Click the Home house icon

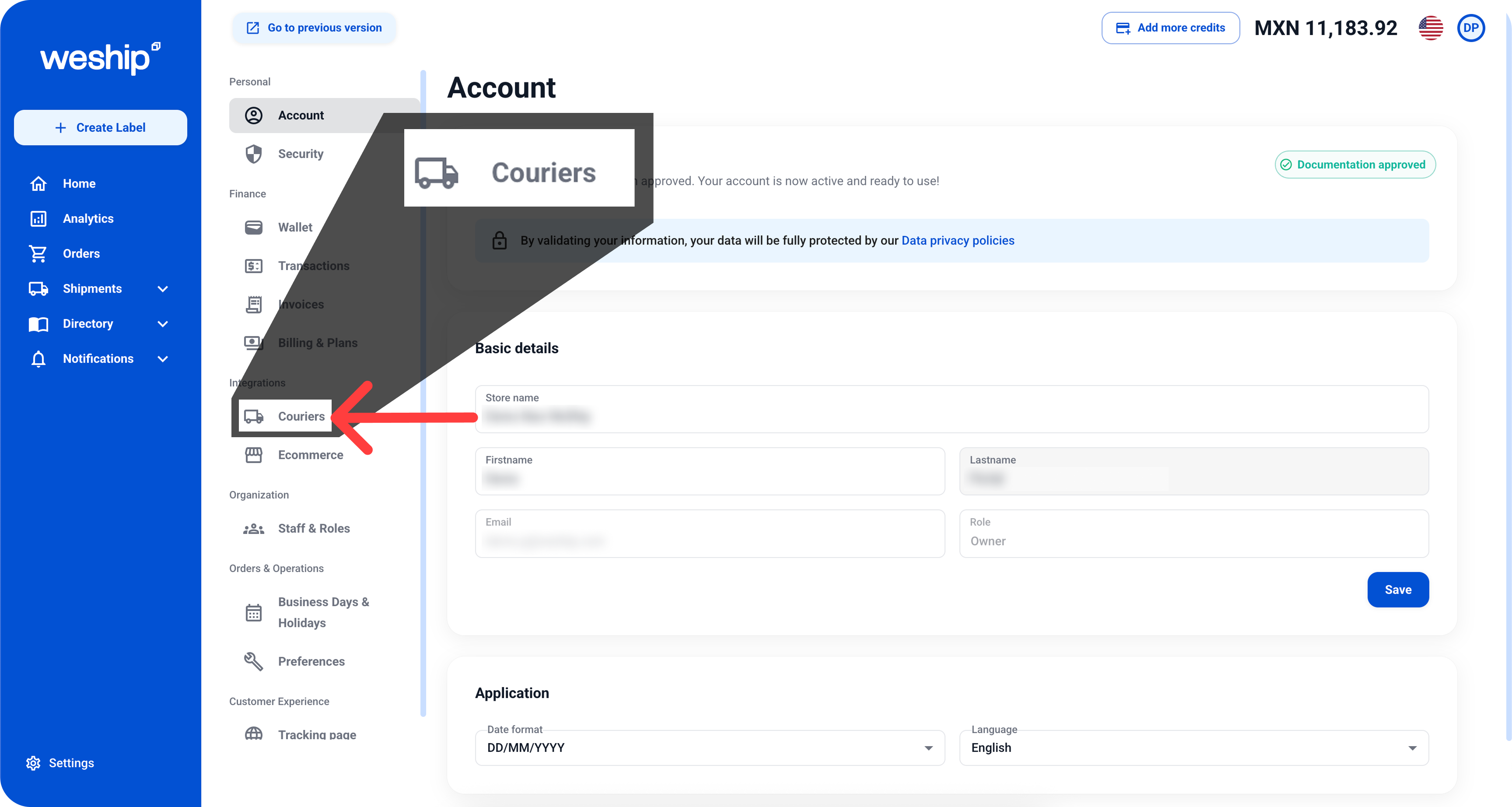38,184
